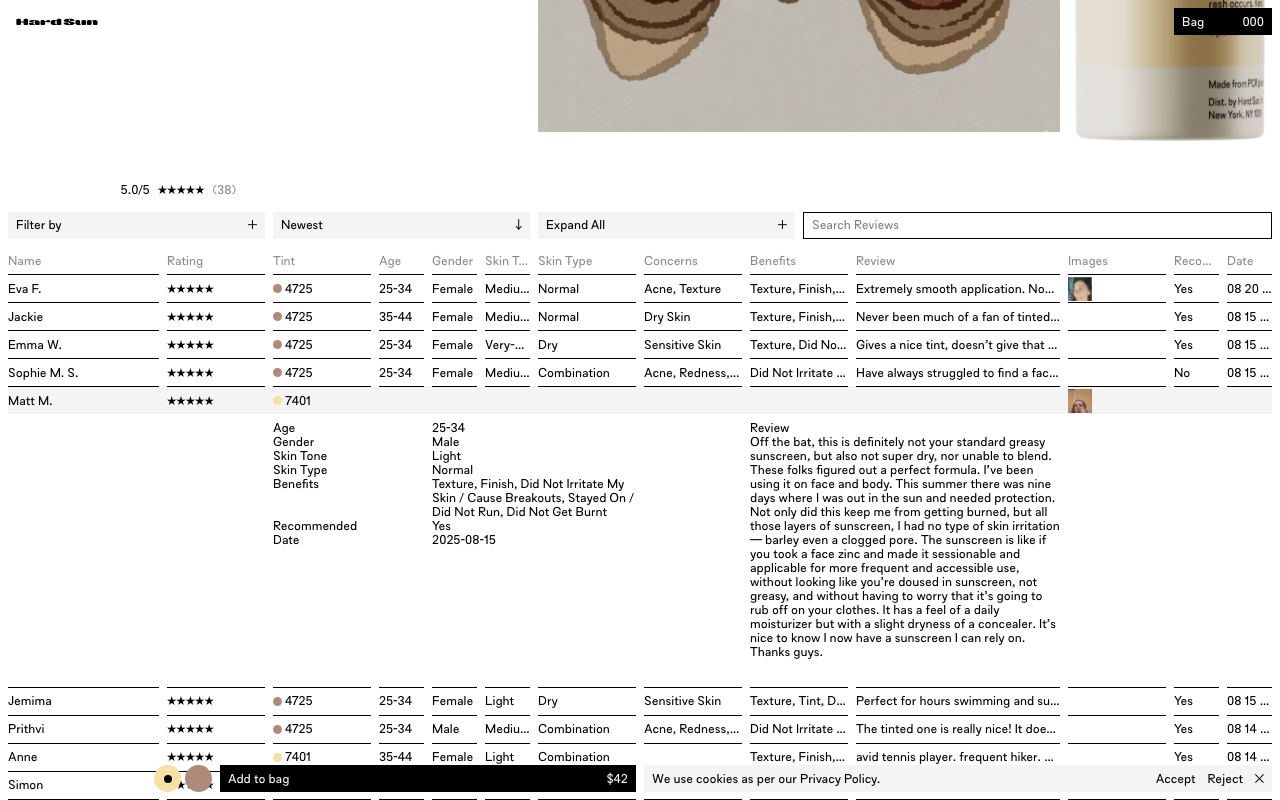This screenshot has width=1280, height=800.
Task: Open Matt M. review image thumbnail
Action: (x=1080, y=401)
